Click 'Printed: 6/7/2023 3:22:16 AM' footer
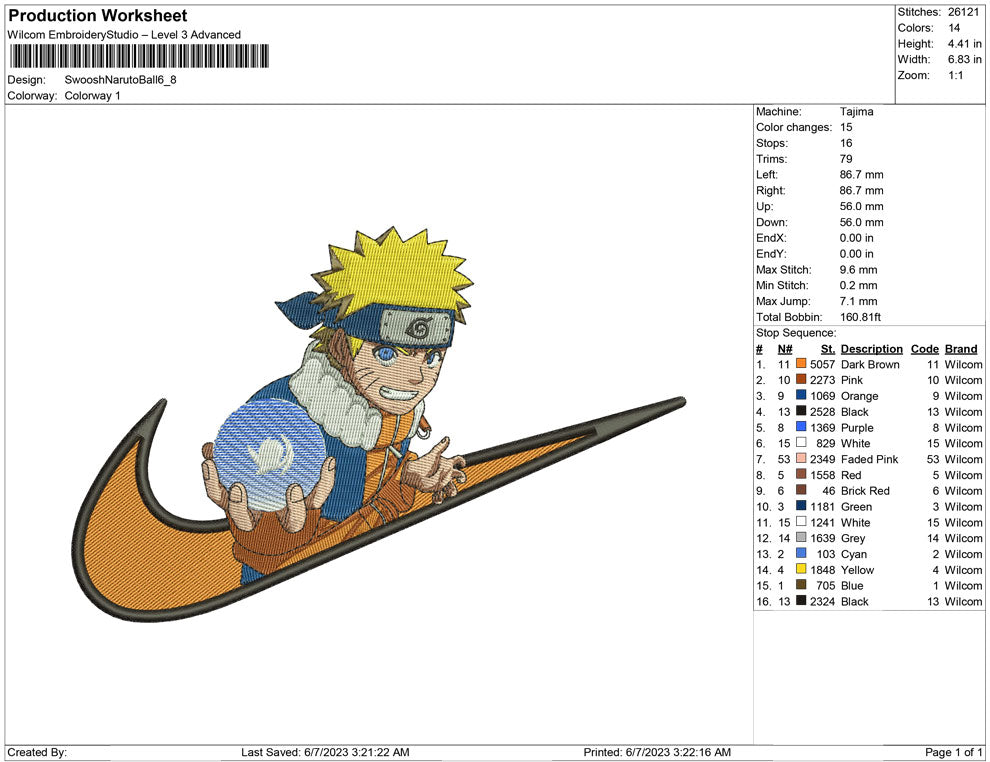Image resolution: width=990 pixels, height=762 pixels. [657, 752]
